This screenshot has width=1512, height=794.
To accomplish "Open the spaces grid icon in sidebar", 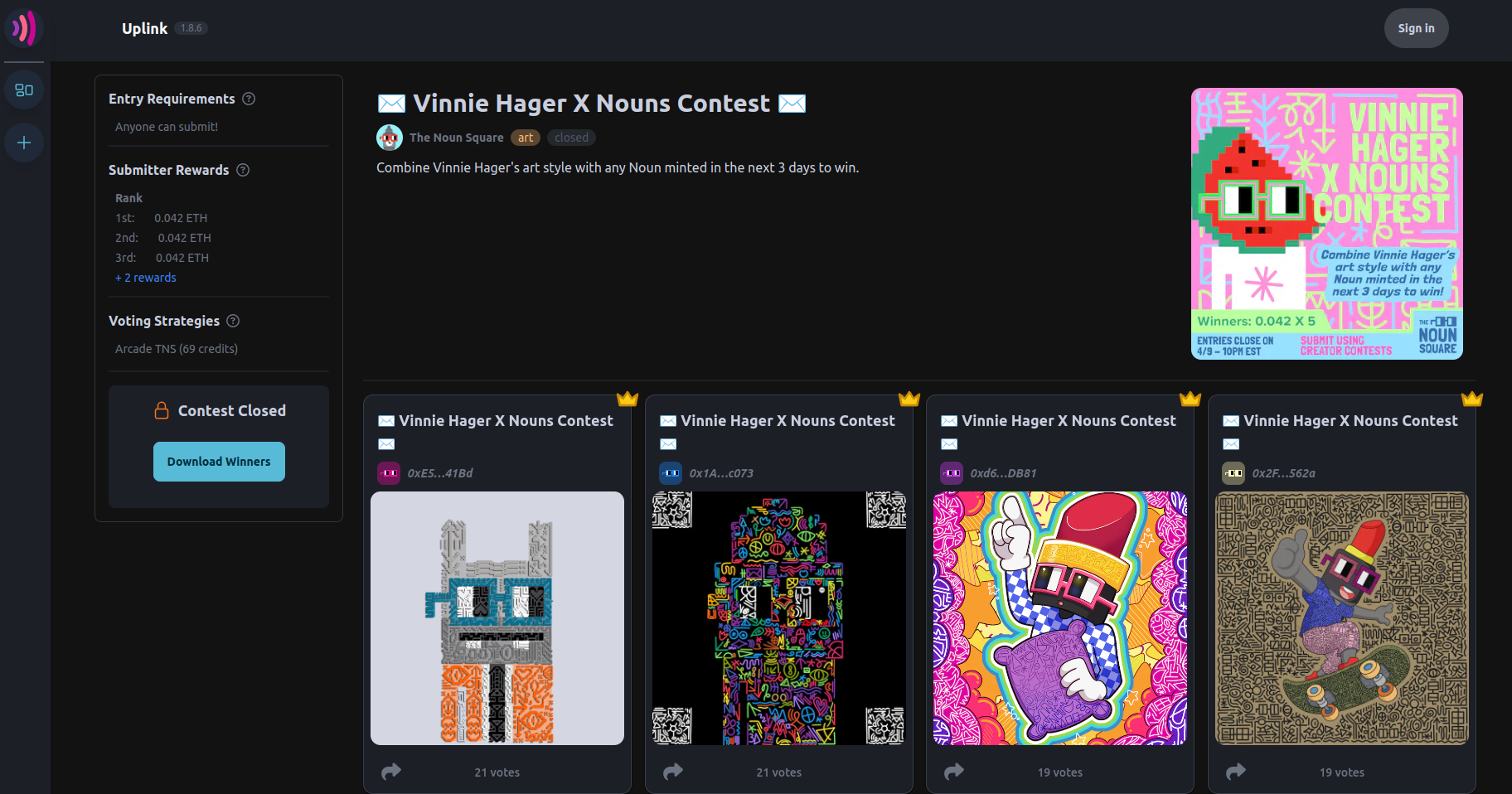I will tap(24, 90).
